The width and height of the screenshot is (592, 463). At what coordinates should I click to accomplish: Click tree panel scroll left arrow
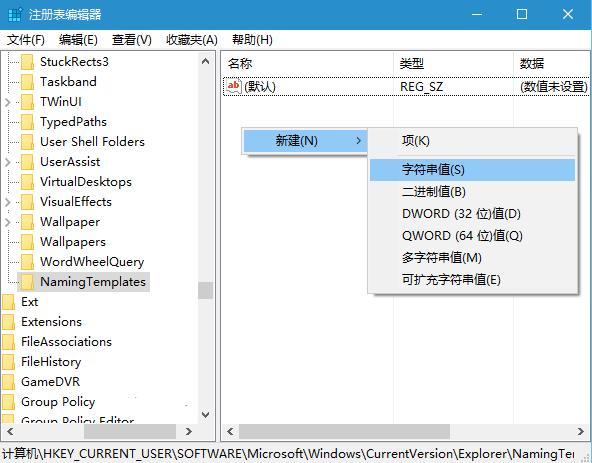pyautogui.click(x=9, y=431)
